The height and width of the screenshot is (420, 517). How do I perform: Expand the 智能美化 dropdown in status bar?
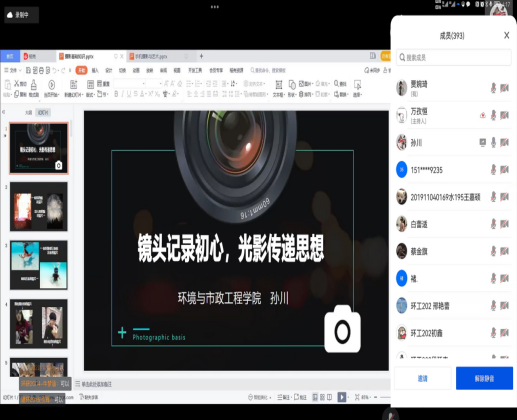point(259,397)
